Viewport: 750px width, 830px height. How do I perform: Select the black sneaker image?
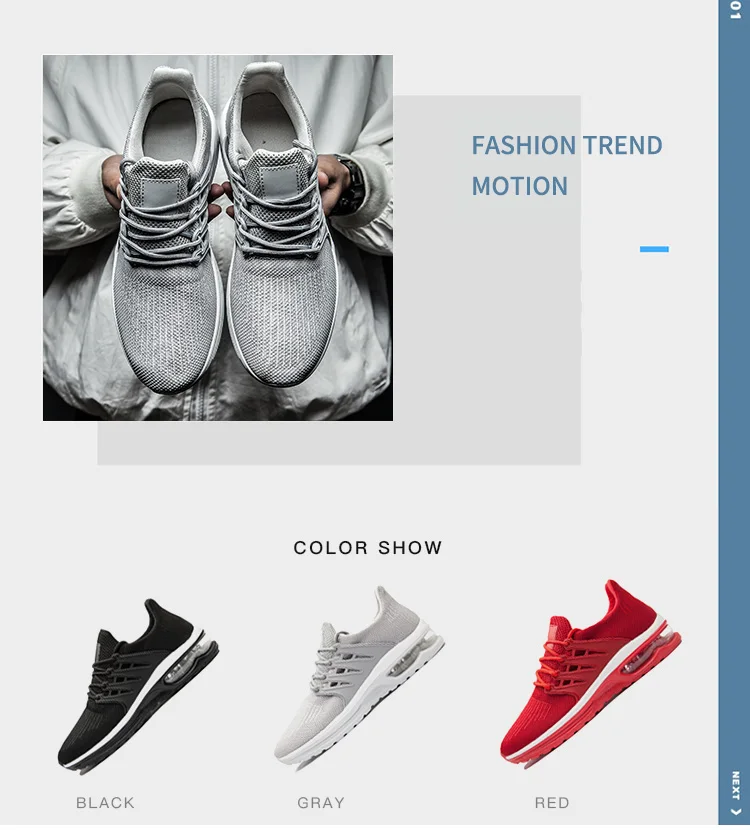(x=138, y=687)
